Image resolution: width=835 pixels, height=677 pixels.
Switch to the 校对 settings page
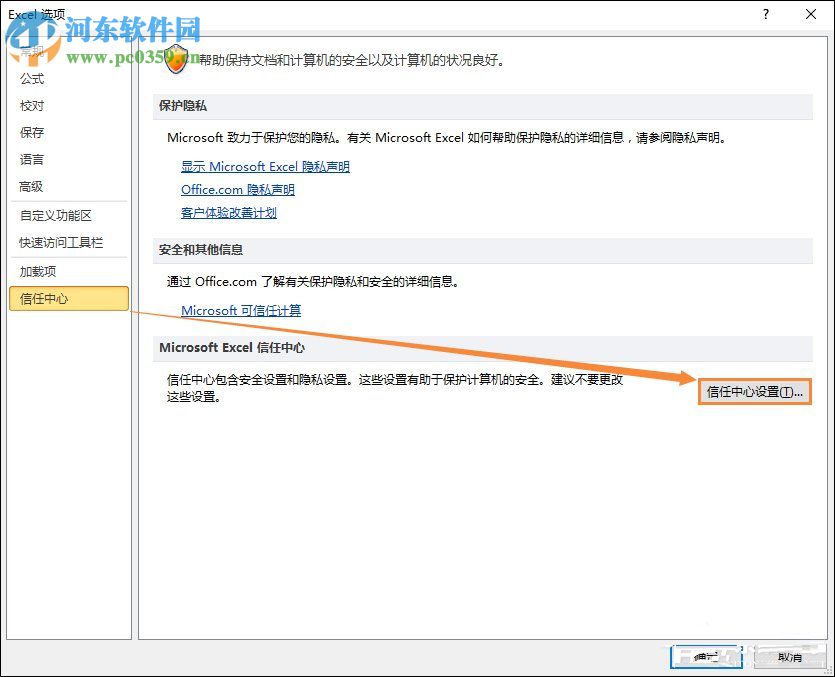(31, 106)
